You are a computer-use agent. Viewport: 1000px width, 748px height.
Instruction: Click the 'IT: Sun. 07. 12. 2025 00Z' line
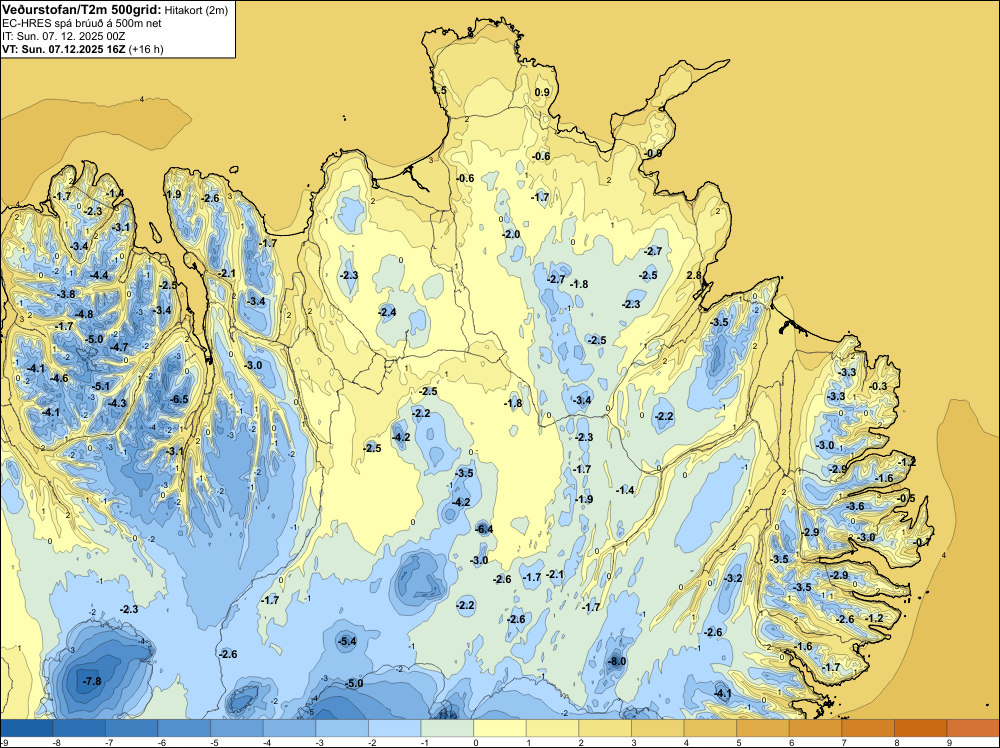[64, 36]
